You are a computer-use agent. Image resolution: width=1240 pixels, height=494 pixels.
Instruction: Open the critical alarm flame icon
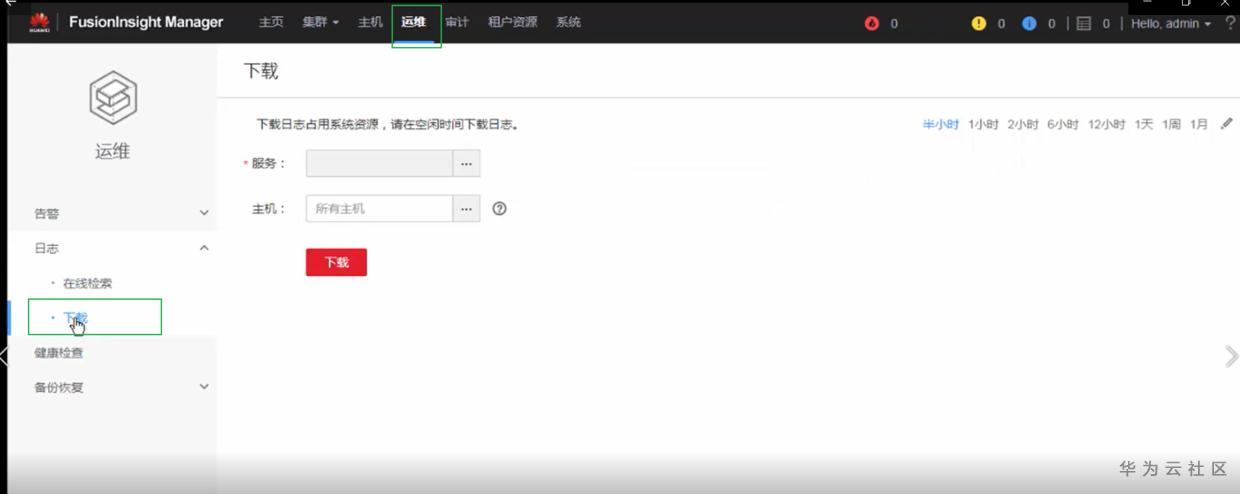(871, 23)
